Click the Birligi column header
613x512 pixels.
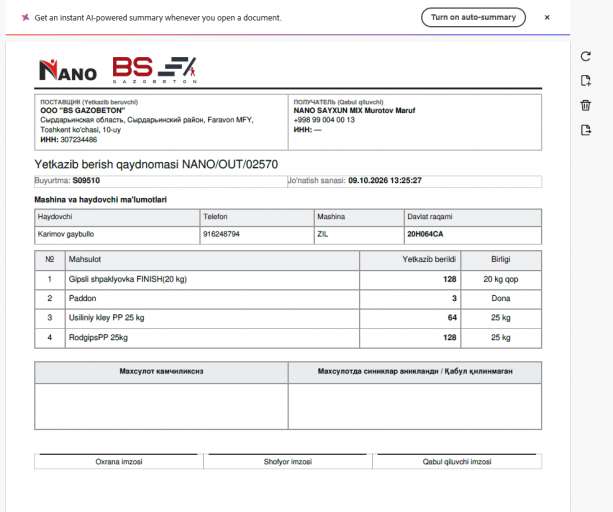[x=500, y=259]
